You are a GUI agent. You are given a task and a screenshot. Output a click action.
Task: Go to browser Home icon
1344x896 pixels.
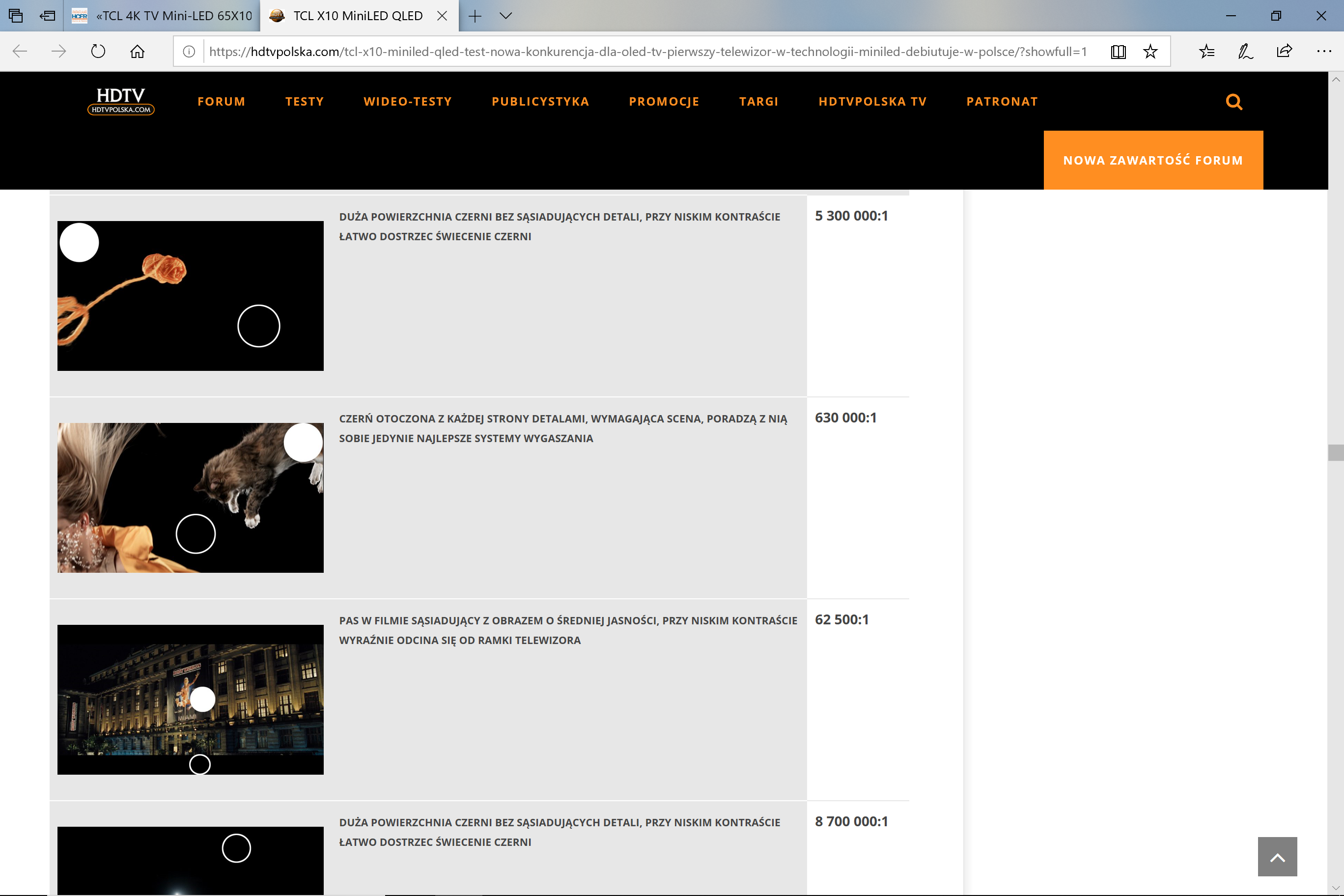coord(137,52)
